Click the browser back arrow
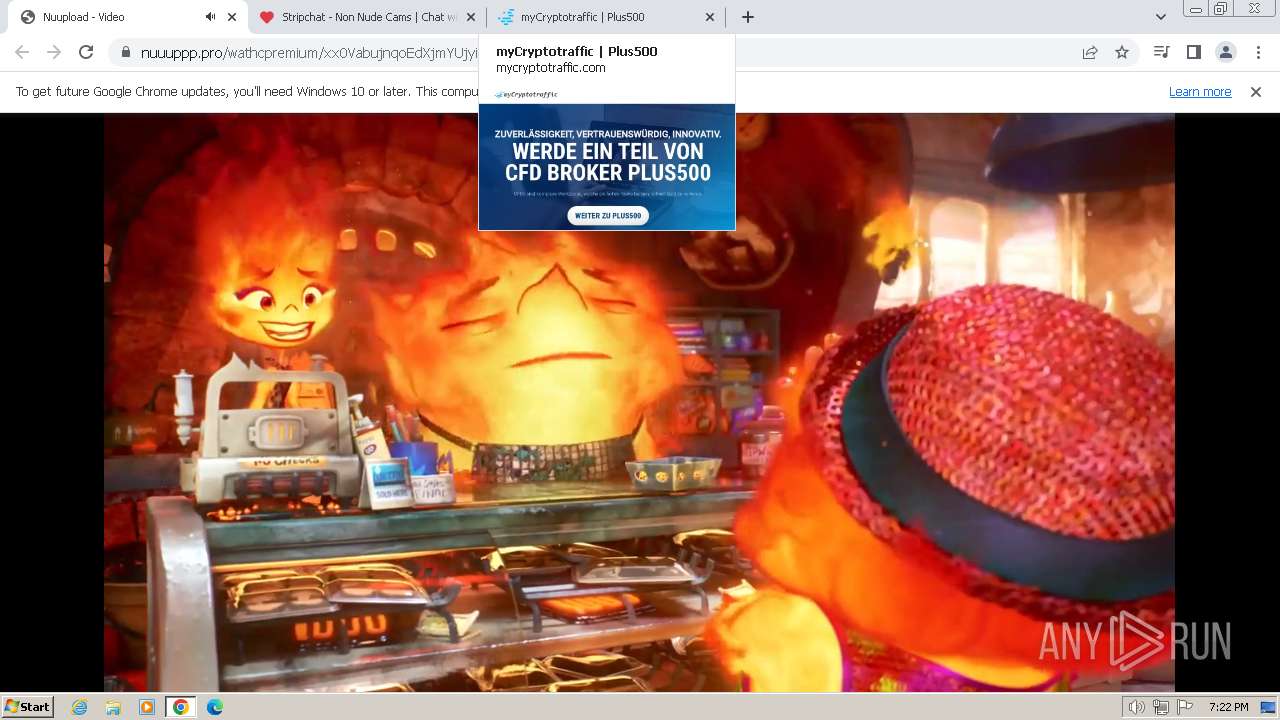The width and height of the screenshot is (1280, 720). coord(22,52)
